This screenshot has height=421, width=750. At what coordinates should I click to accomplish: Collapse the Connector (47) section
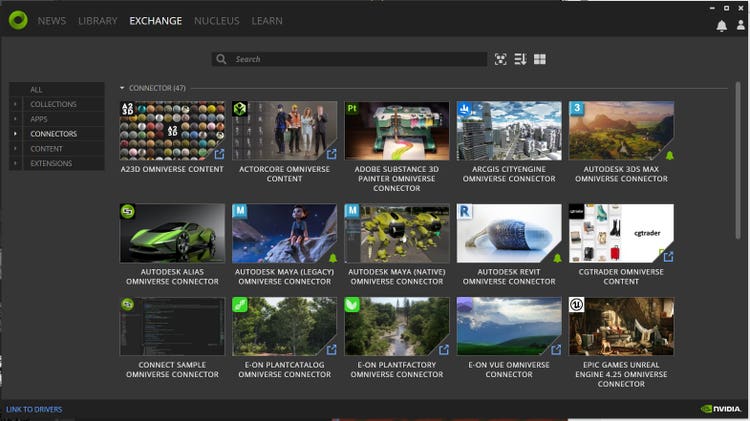coord(122,88)
